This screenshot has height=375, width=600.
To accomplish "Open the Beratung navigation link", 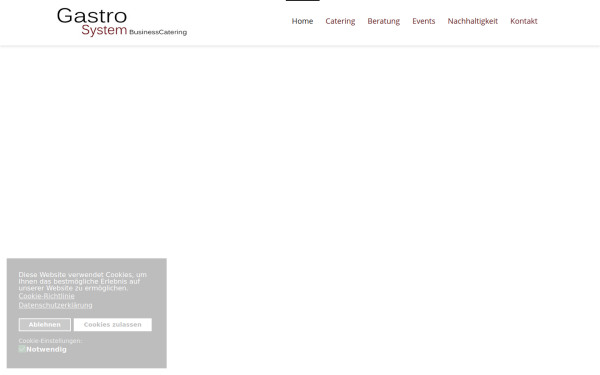I will (383, 21).
